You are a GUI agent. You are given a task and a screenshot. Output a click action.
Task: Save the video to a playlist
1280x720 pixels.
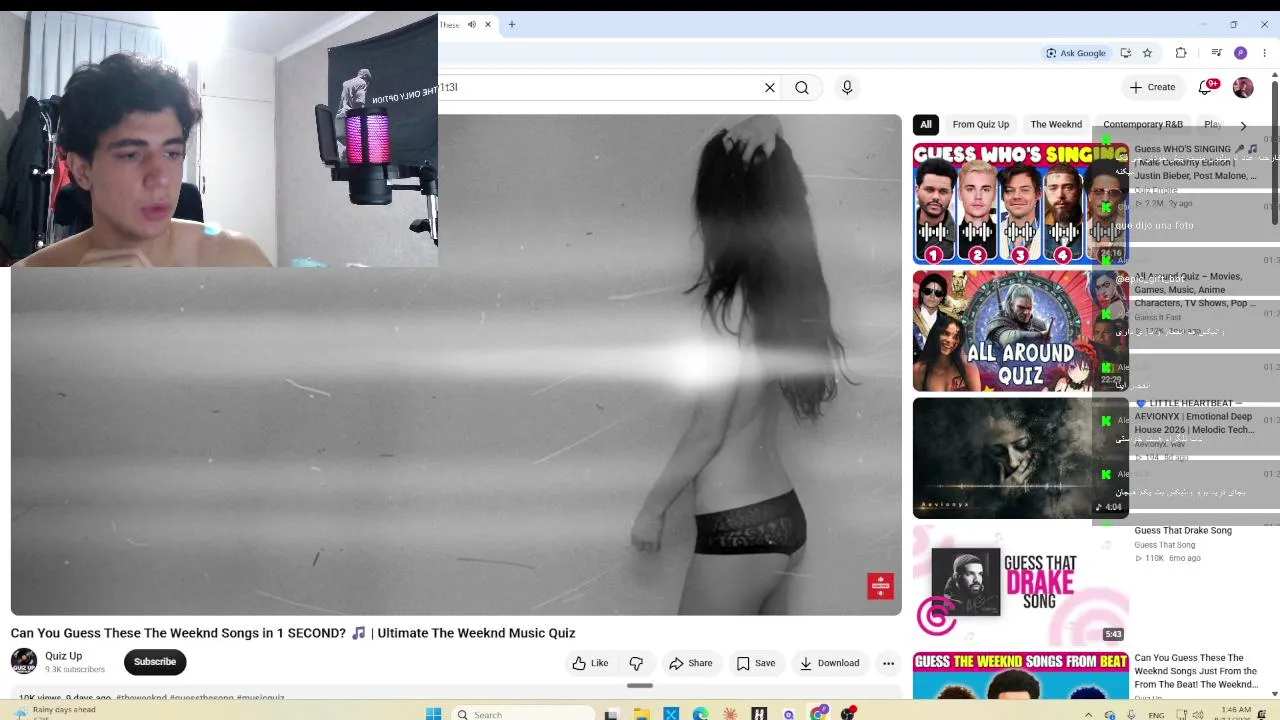pos(756,663)
